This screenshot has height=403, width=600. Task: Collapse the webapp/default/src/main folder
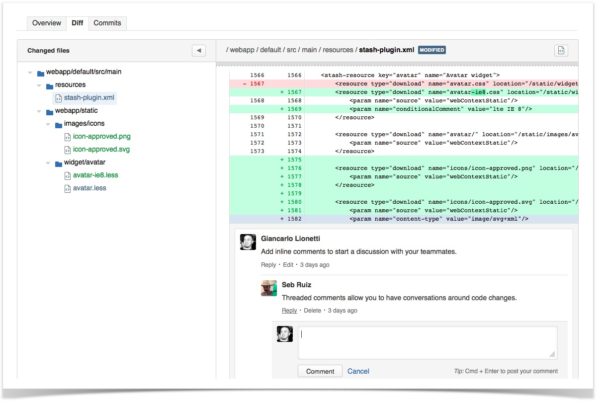point(30,73)
